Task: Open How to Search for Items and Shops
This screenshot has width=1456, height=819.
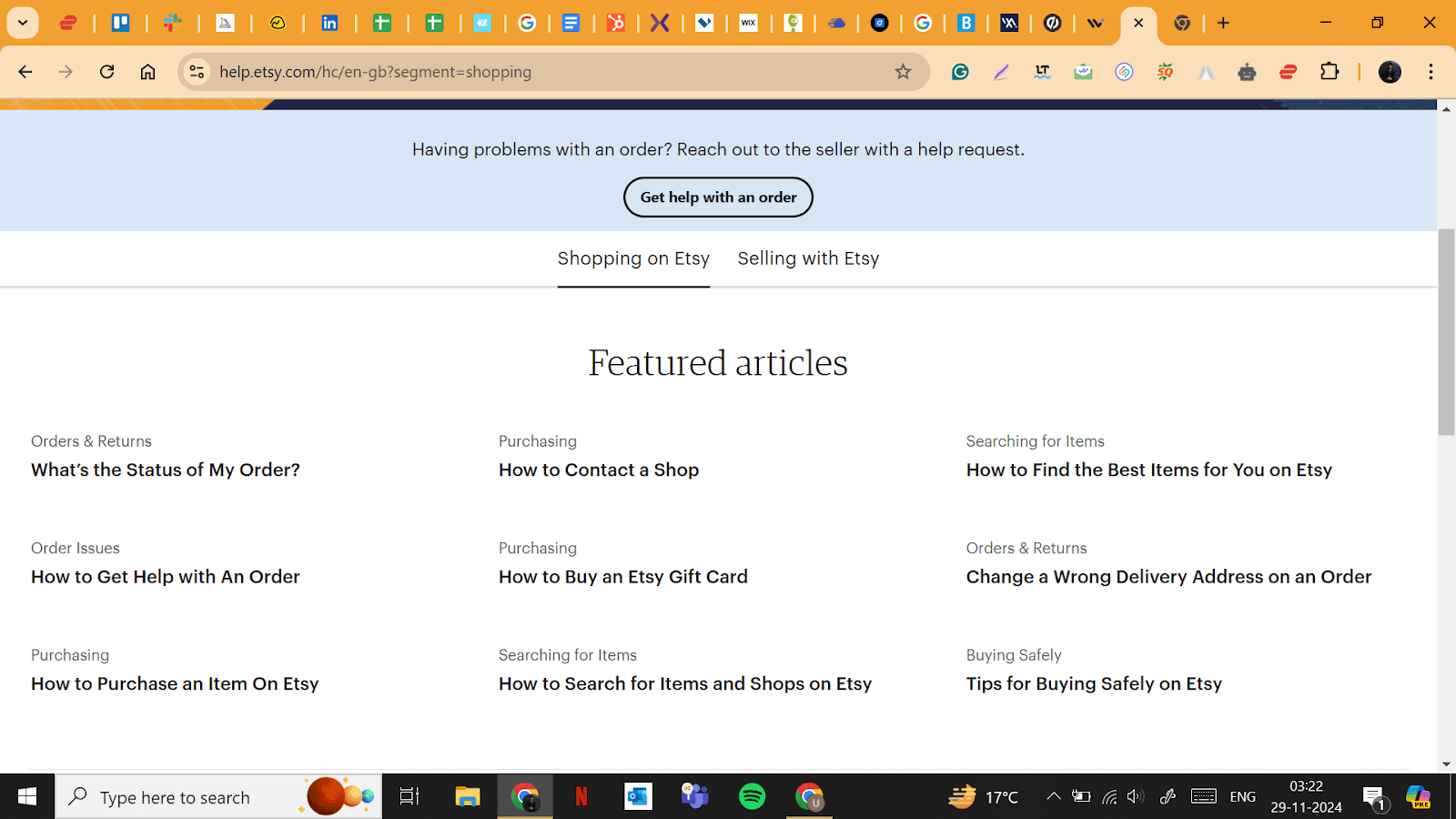Action: (685, 683)
